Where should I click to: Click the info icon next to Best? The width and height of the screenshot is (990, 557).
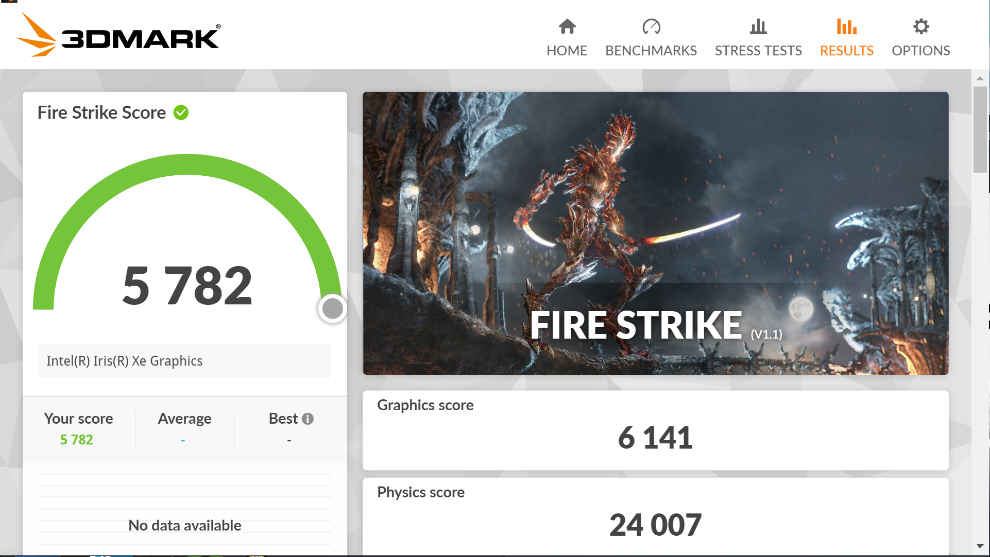307,419
